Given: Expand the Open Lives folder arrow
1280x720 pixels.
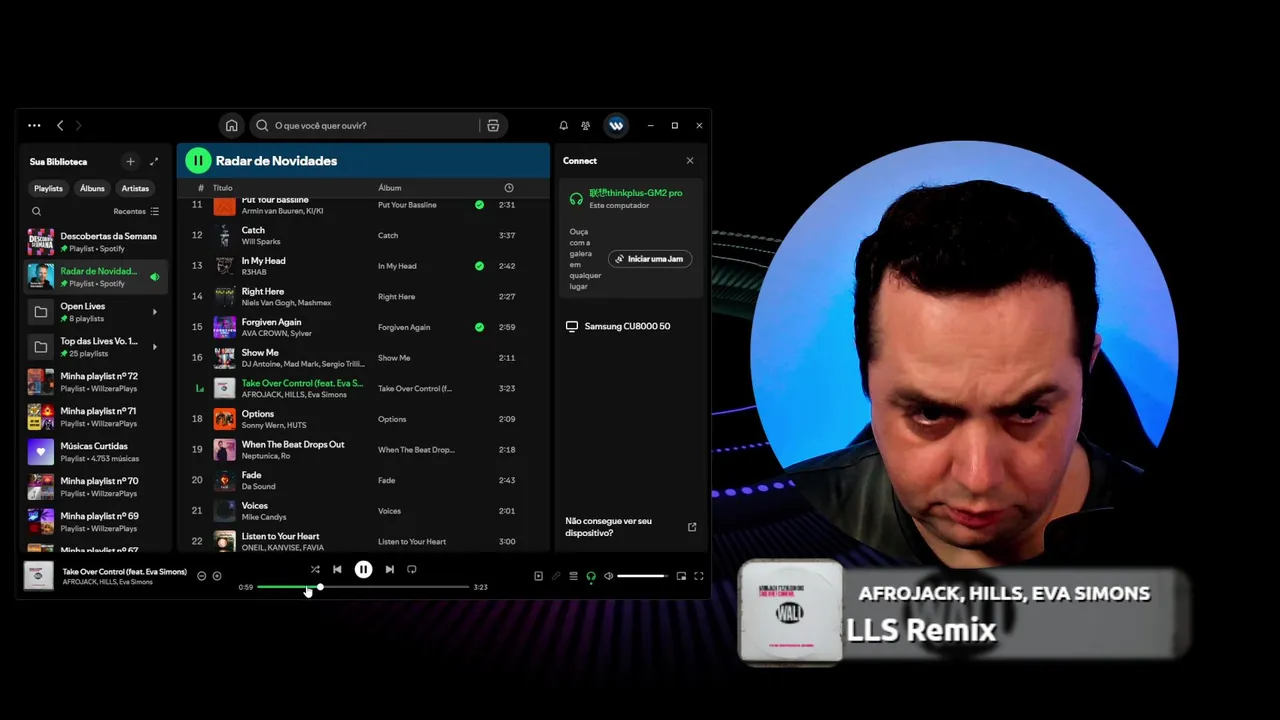Looking at the screenshot, I should pos(154,312).
